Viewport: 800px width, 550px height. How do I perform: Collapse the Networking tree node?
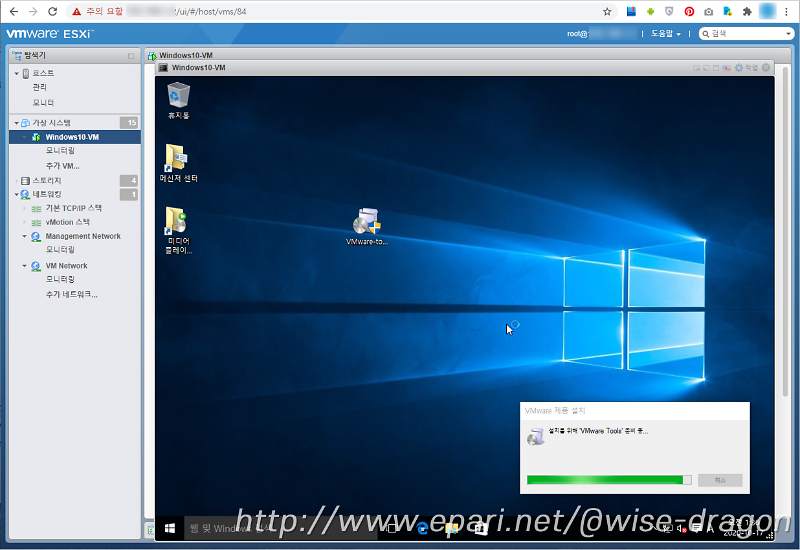(16, 194)
